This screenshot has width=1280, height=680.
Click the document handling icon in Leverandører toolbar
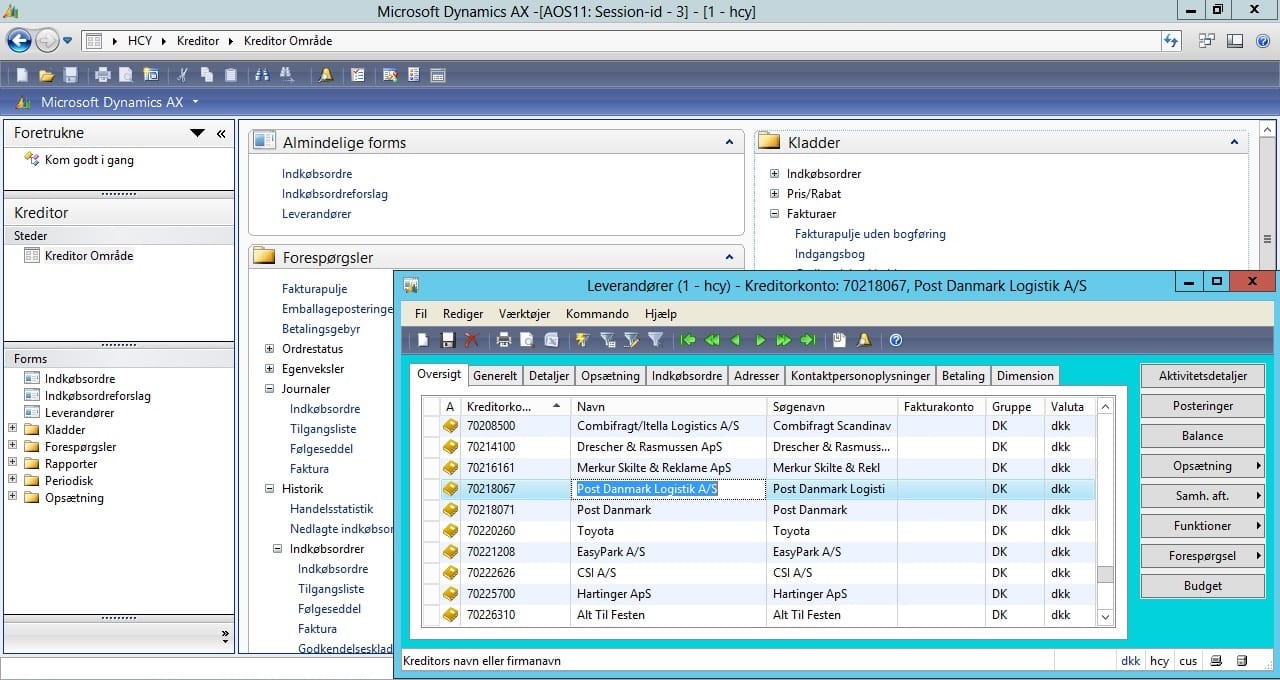pos(839,340)
